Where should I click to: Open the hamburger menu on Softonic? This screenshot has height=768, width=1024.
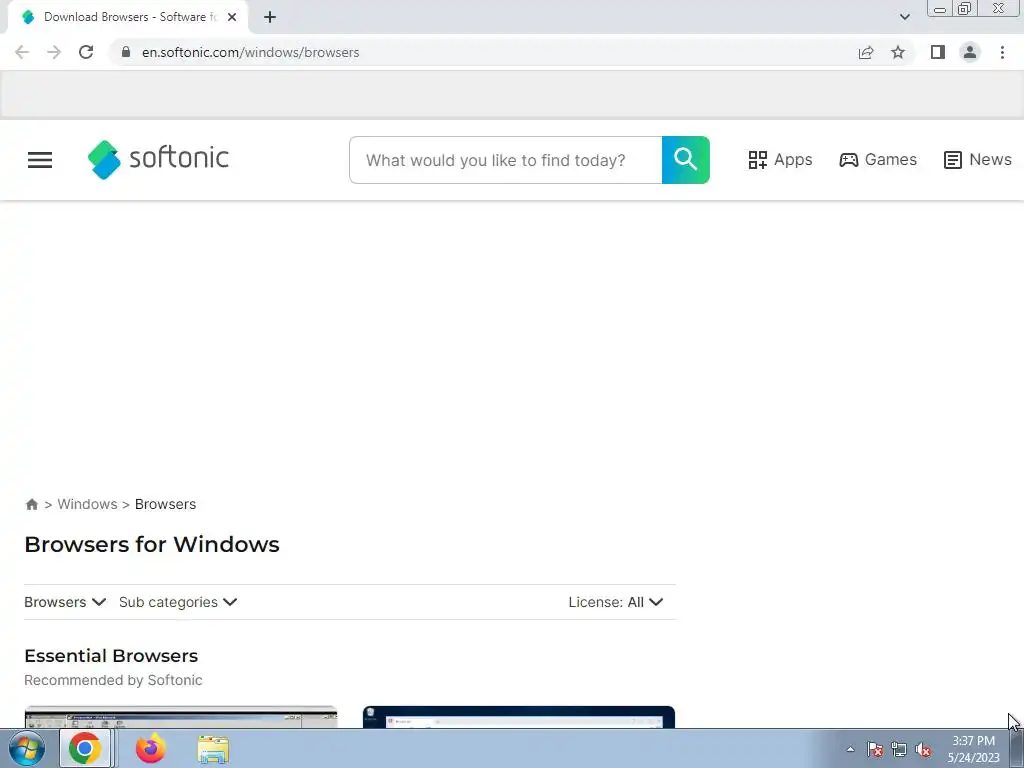pyautogui.click(x=40, y=160)
